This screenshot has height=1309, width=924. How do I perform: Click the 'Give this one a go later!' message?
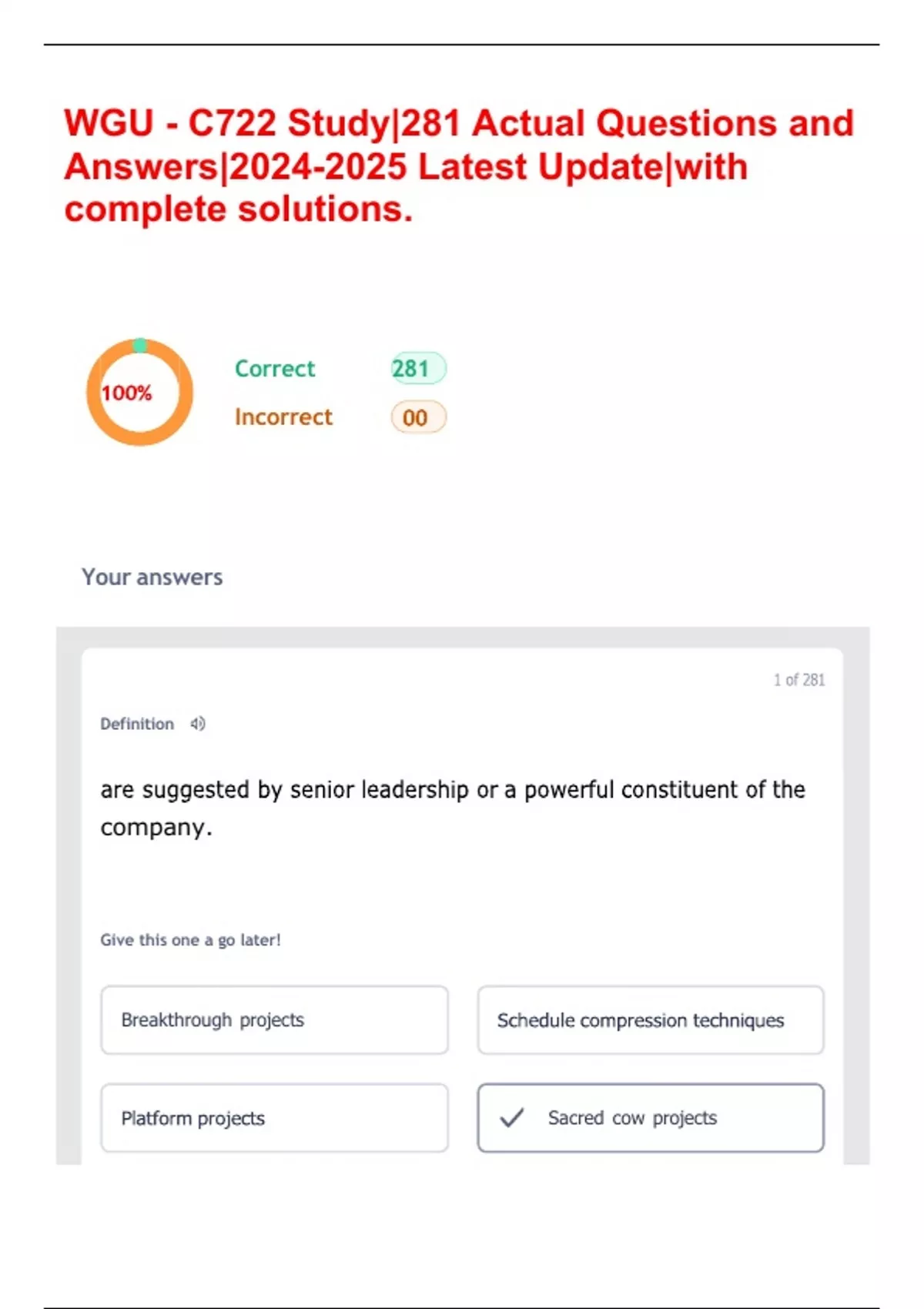pyautogui.click(x=190, y=940)
